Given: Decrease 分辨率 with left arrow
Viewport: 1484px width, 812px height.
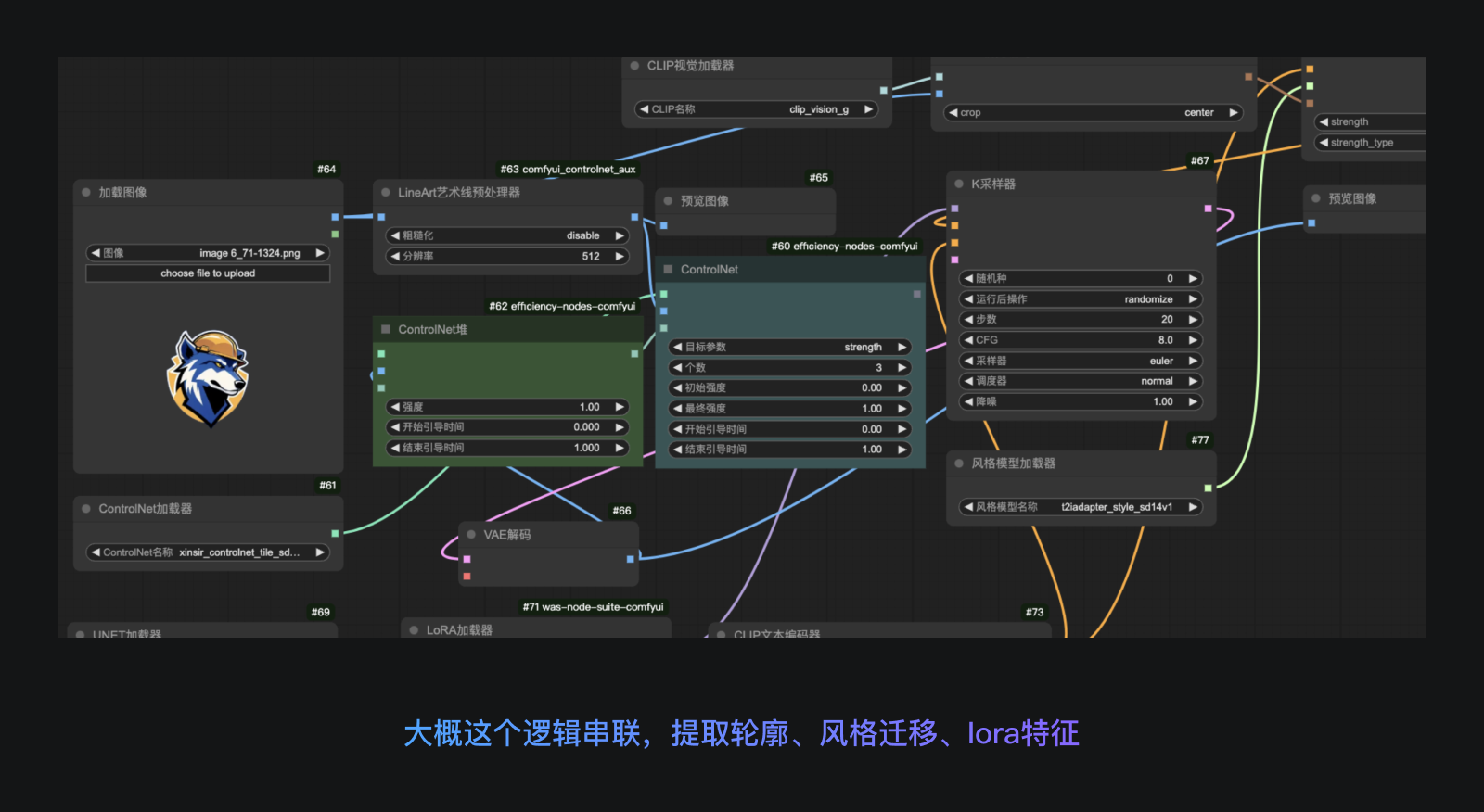Looking at the screenshot, I should [395, 256].
